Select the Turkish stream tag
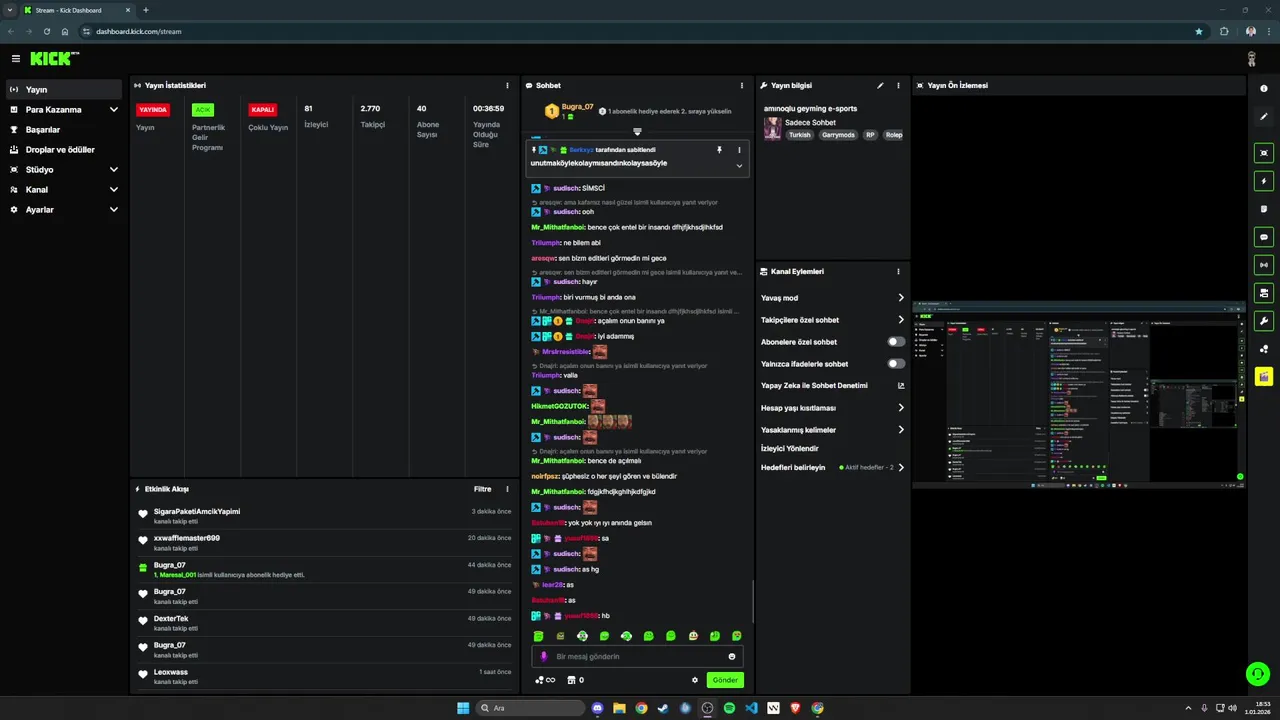The width and height of the screenshot is (1280, 720). click(800, 135)
